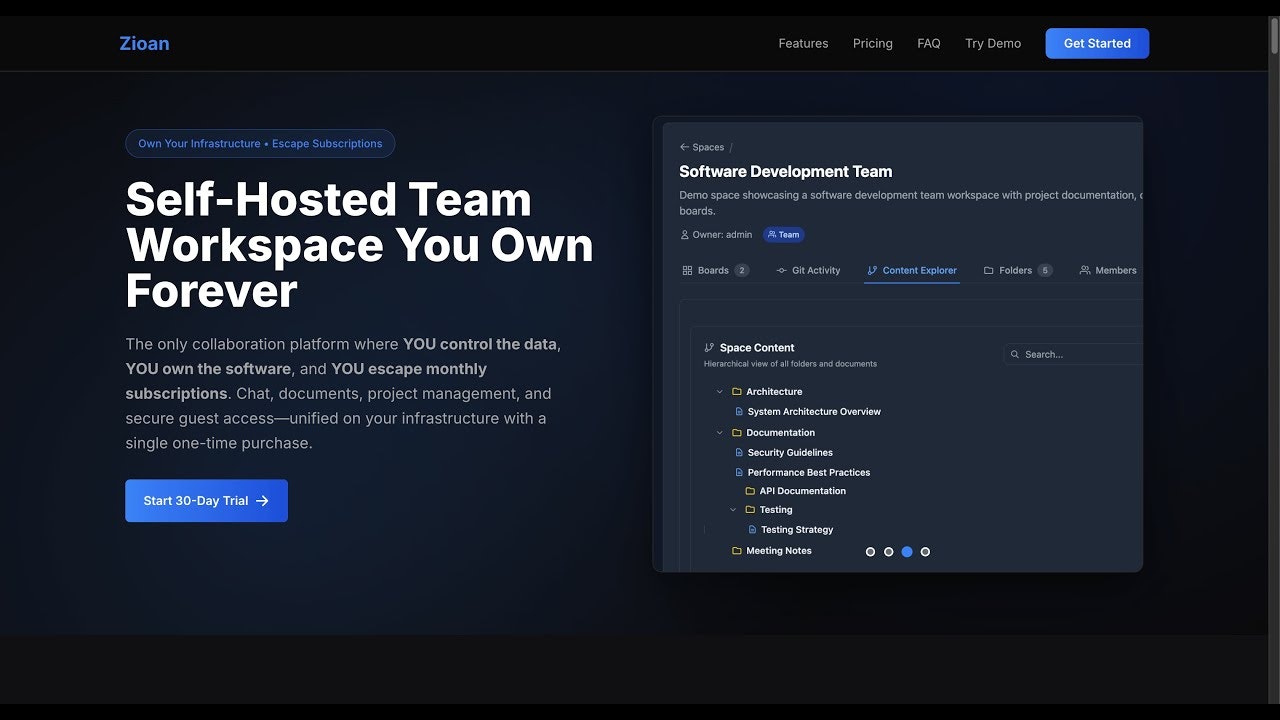Click the Owner: admin text
The image size is (1280, 720).
point(722,235)
